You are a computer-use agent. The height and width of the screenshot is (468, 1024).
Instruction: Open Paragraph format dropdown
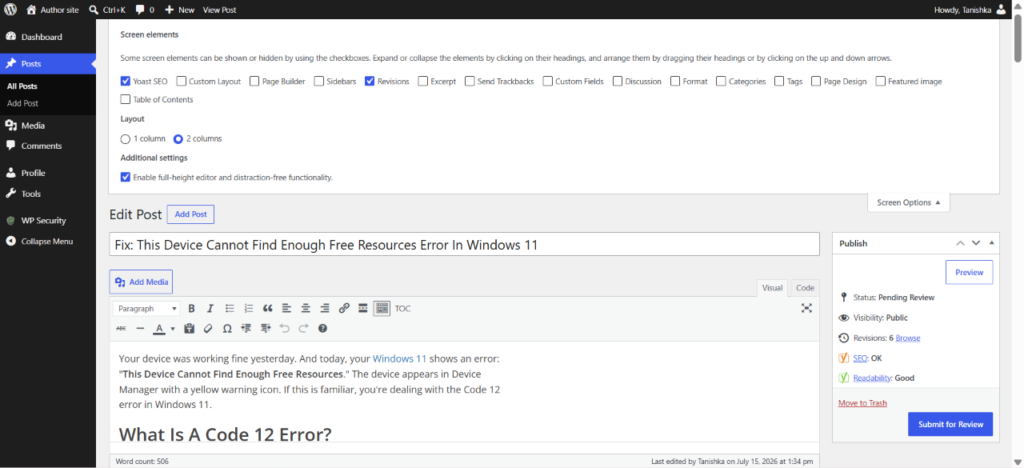(147, 309)
